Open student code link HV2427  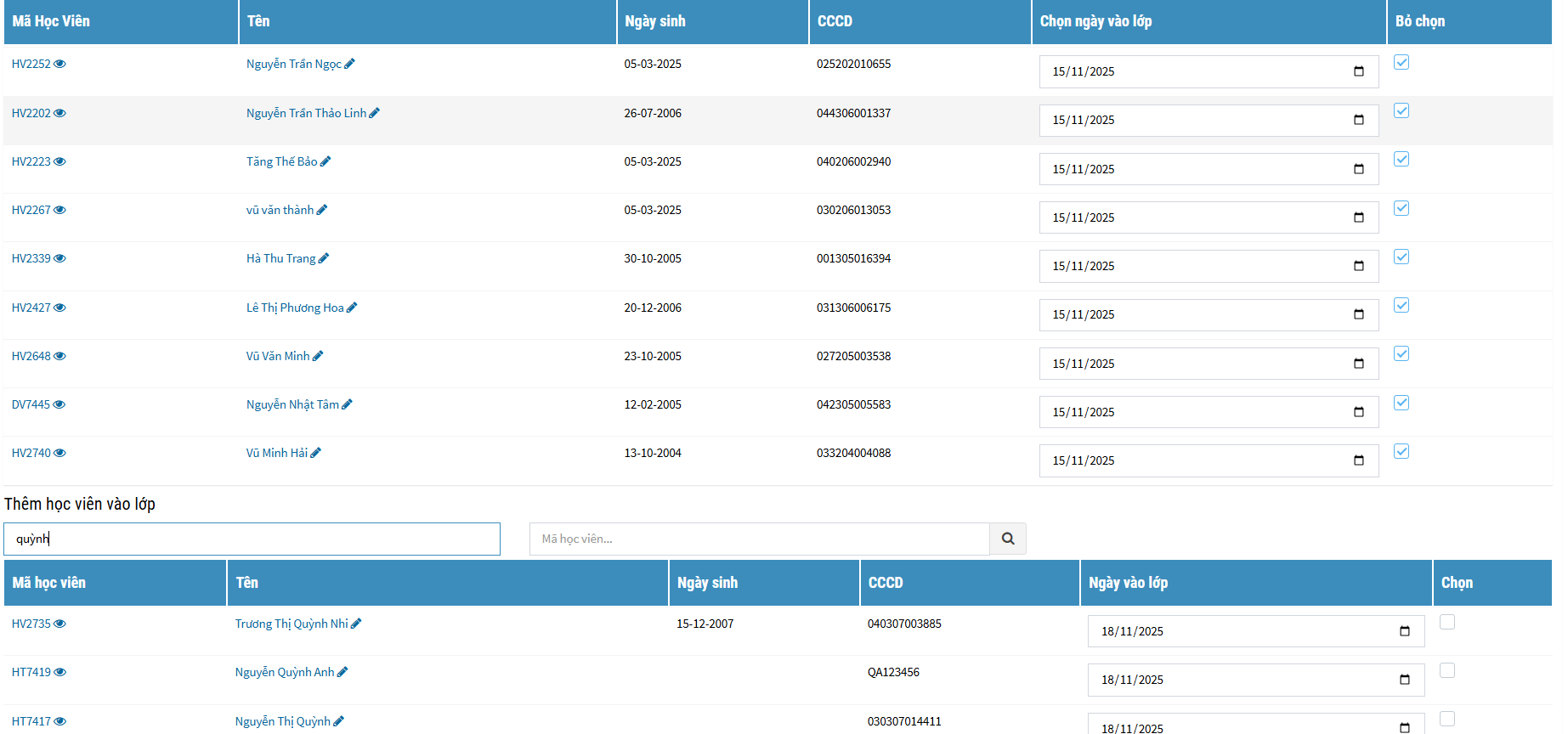click(31, 308)
